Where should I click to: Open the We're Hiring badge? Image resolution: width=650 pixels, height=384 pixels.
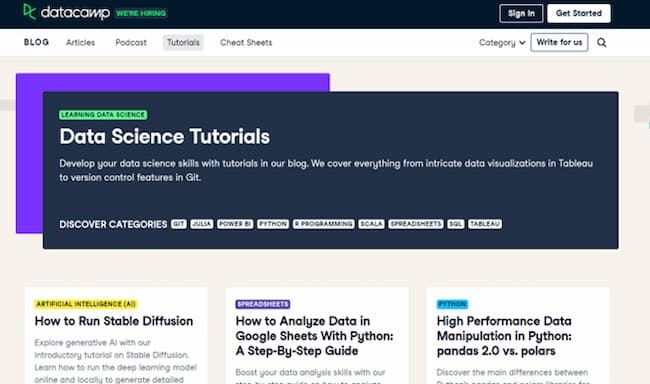click(141, 13)
